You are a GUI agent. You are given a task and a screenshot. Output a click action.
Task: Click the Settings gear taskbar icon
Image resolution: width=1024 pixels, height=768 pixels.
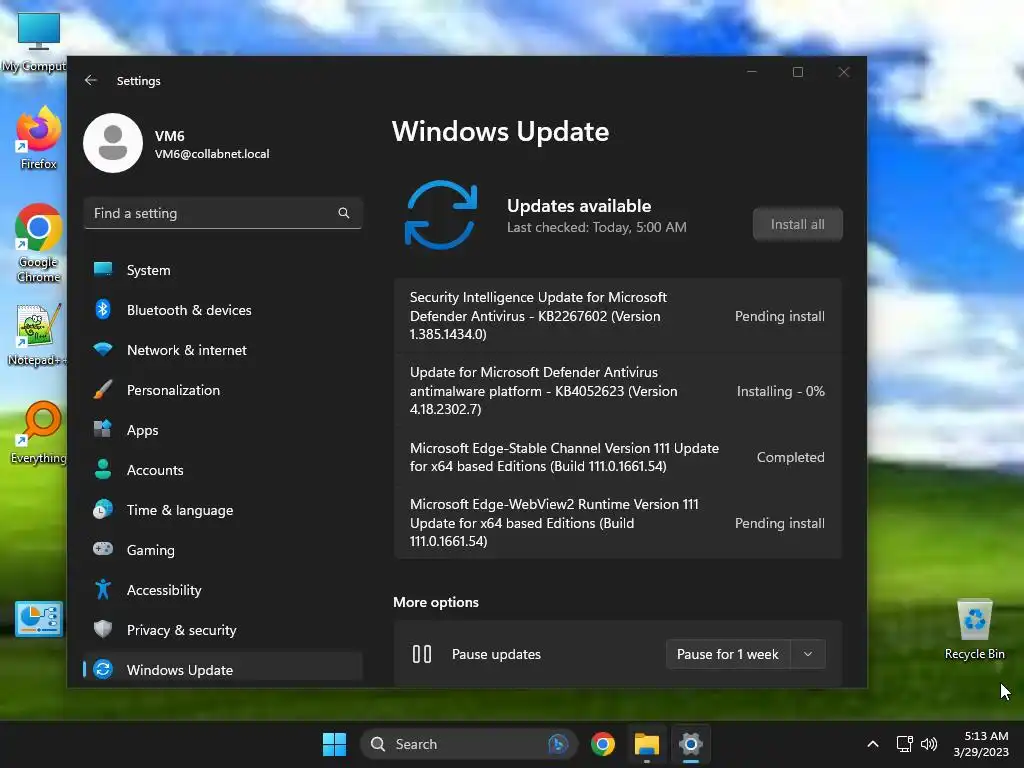tap(690, 744)
